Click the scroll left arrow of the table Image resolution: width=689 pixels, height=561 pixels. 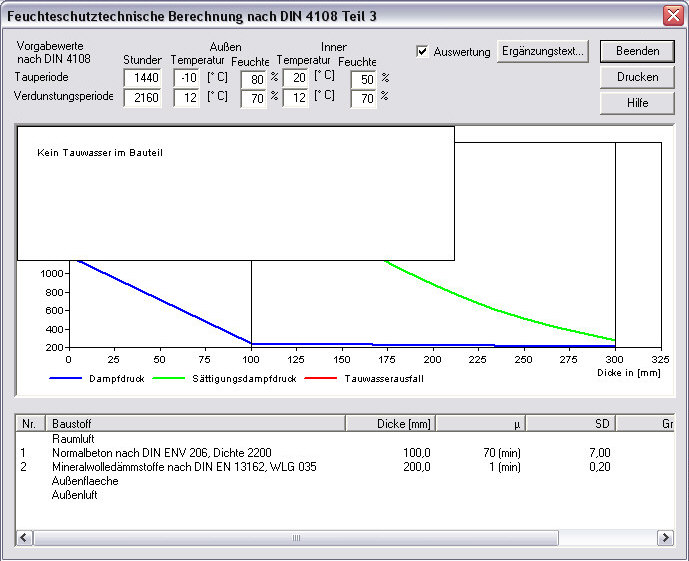[24, 537]
